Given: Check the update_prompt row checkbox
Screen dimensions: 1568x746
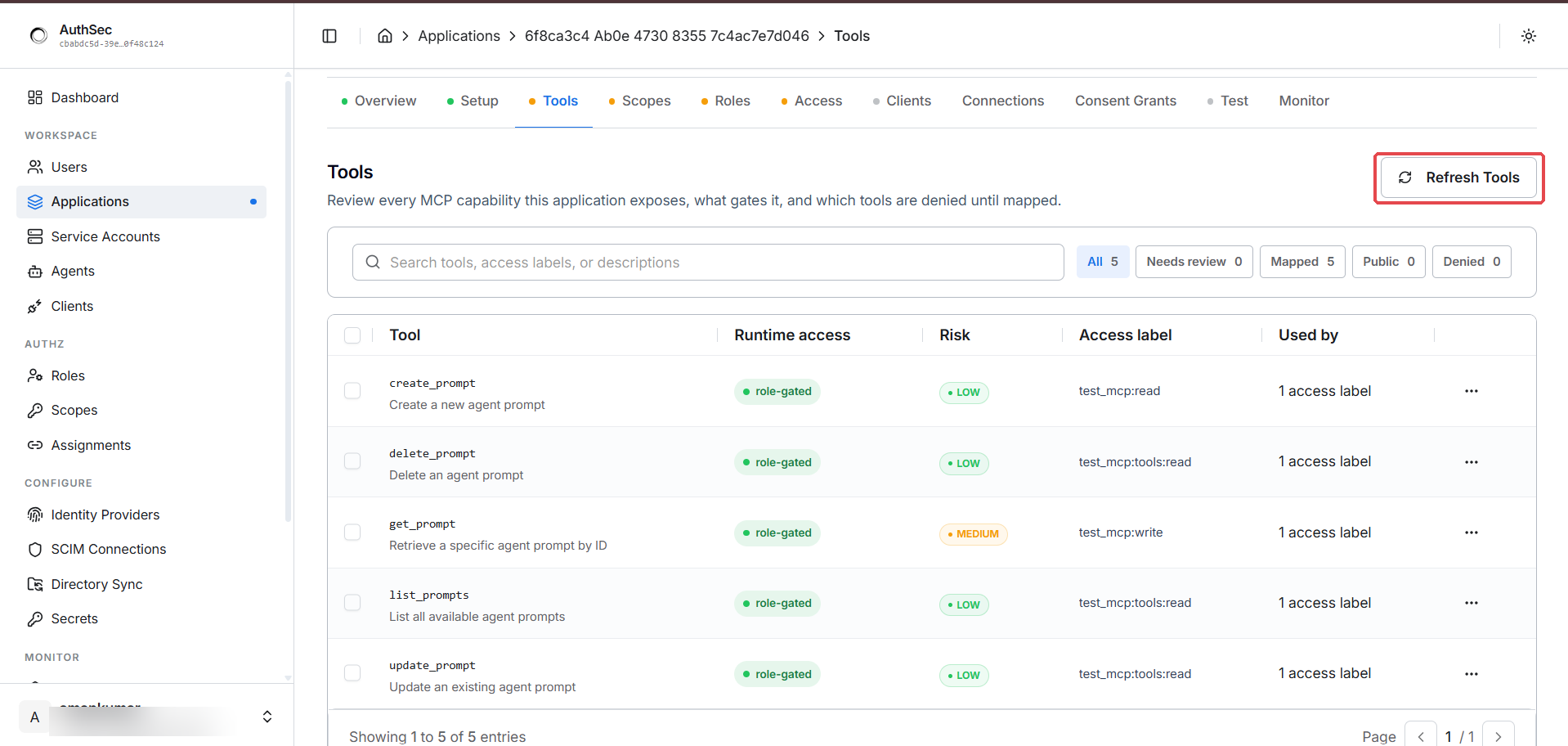Looking at the screenshot, I should pos(352,673).
